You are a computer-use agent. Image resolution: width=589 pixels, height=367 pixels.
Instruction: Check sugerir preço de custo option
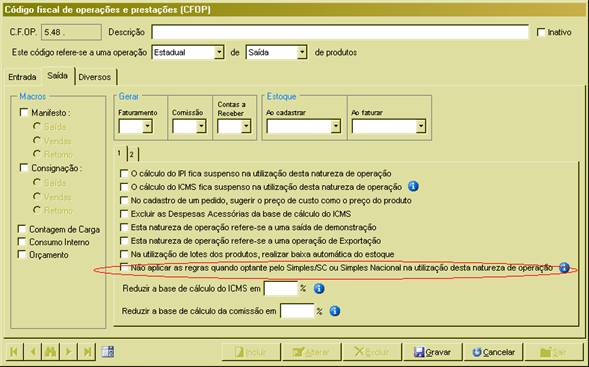pyautogui.click(x=124, y=200)
